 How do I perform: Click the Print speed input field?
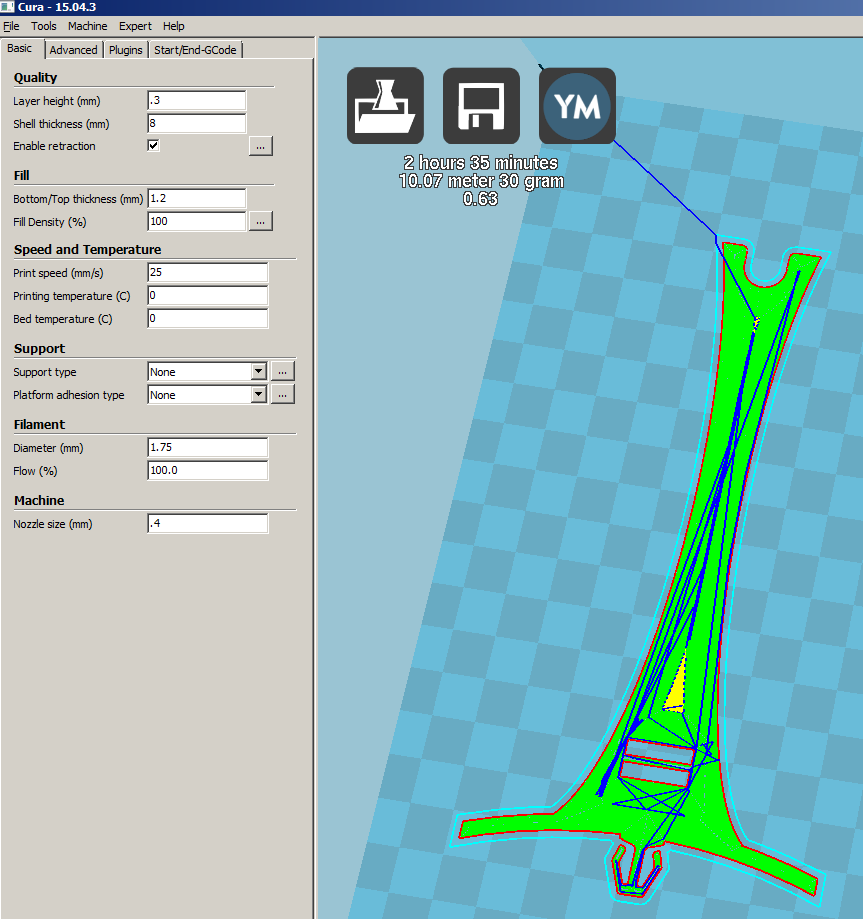208,273
